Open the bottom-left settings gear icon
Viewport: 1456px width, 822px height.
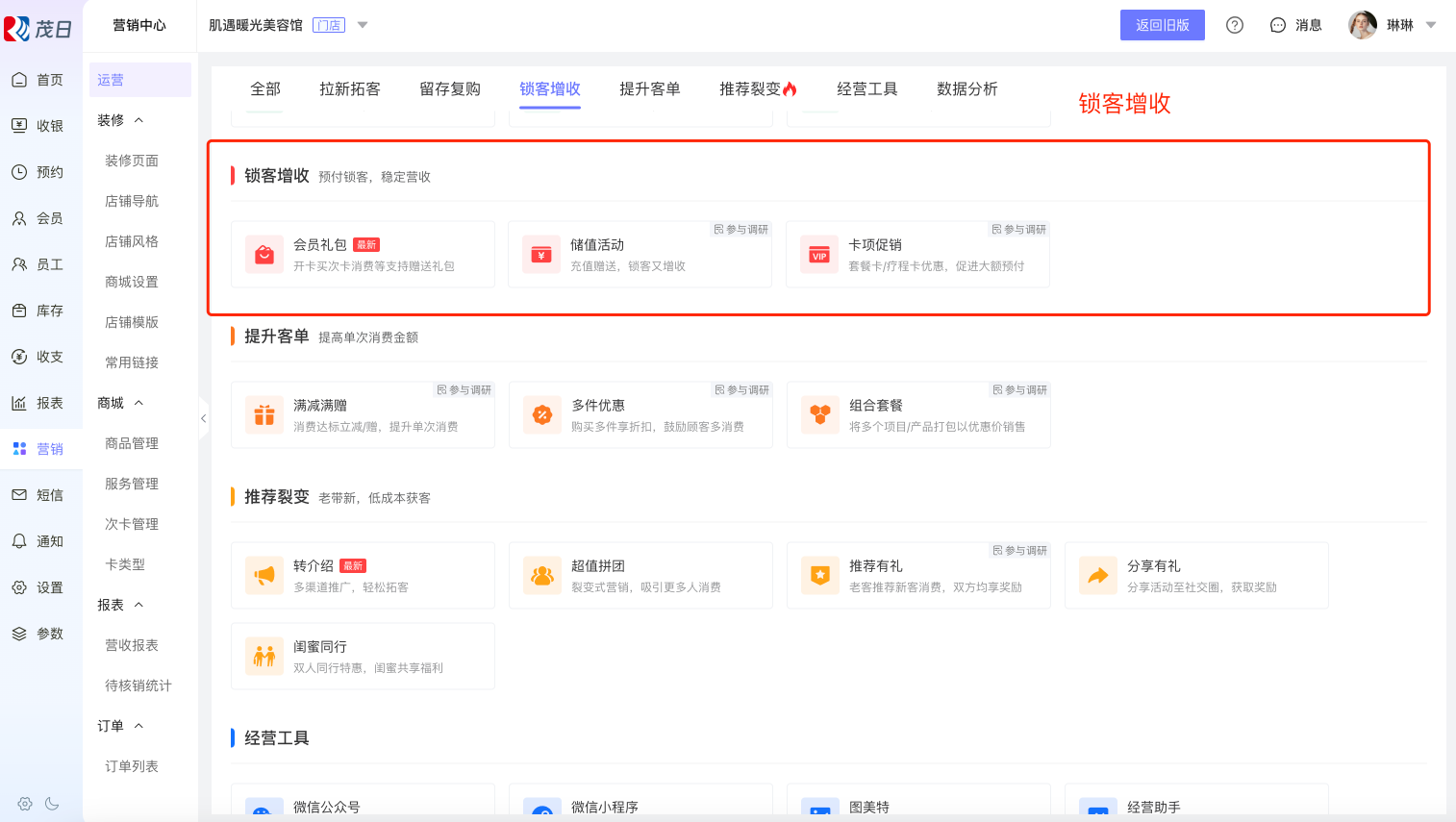point(25,804)
